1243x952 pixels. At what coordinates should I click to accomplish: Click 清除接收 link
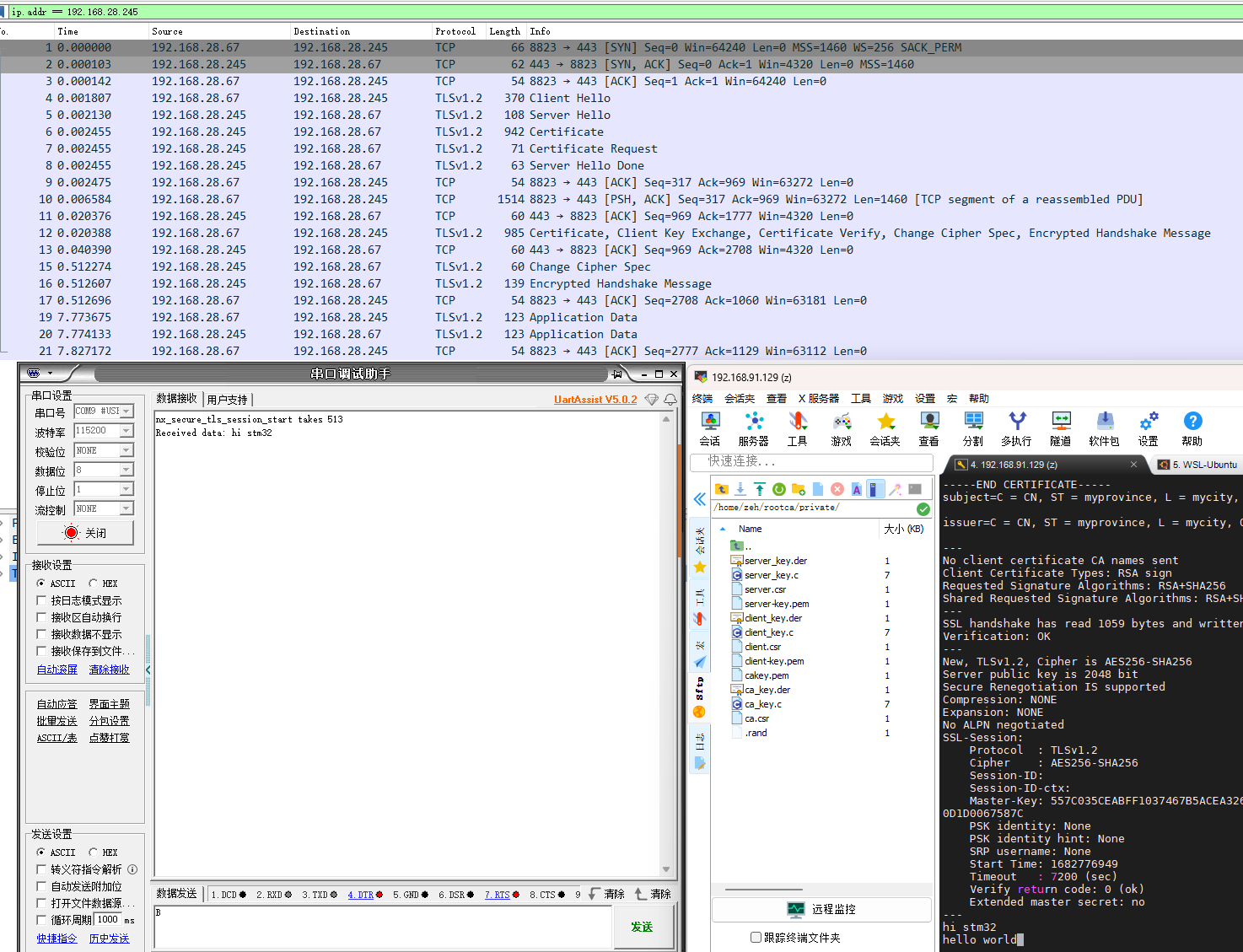110,670
